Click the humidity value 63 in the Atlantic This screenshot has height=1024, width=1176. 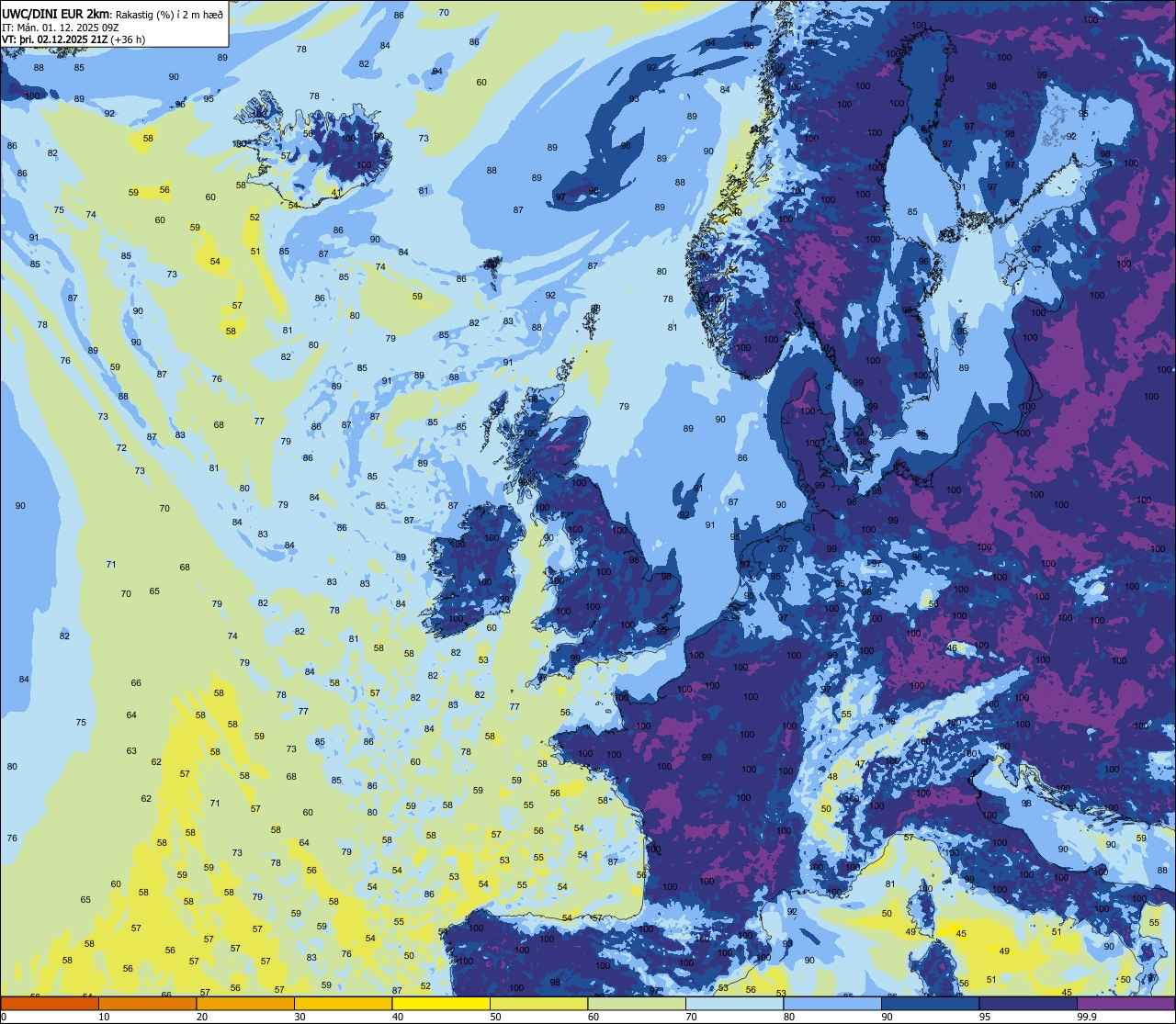tap(131, 751)
